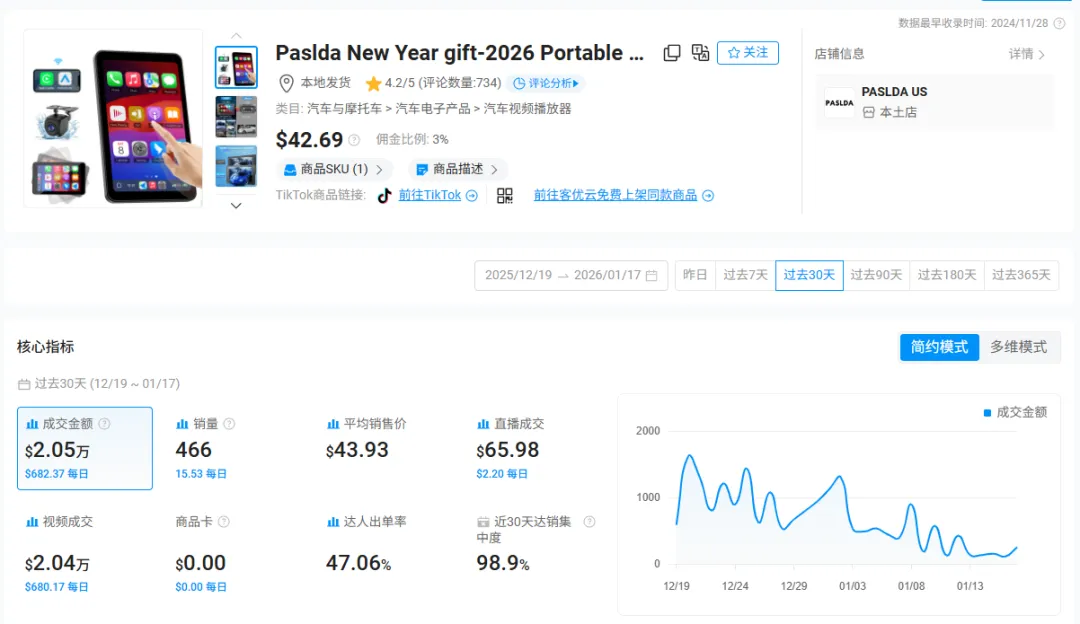The width and height of the screenshot is (1080, 624).
Task: Switch to the 过去90天 tab
Action: (x=876, y=274)
